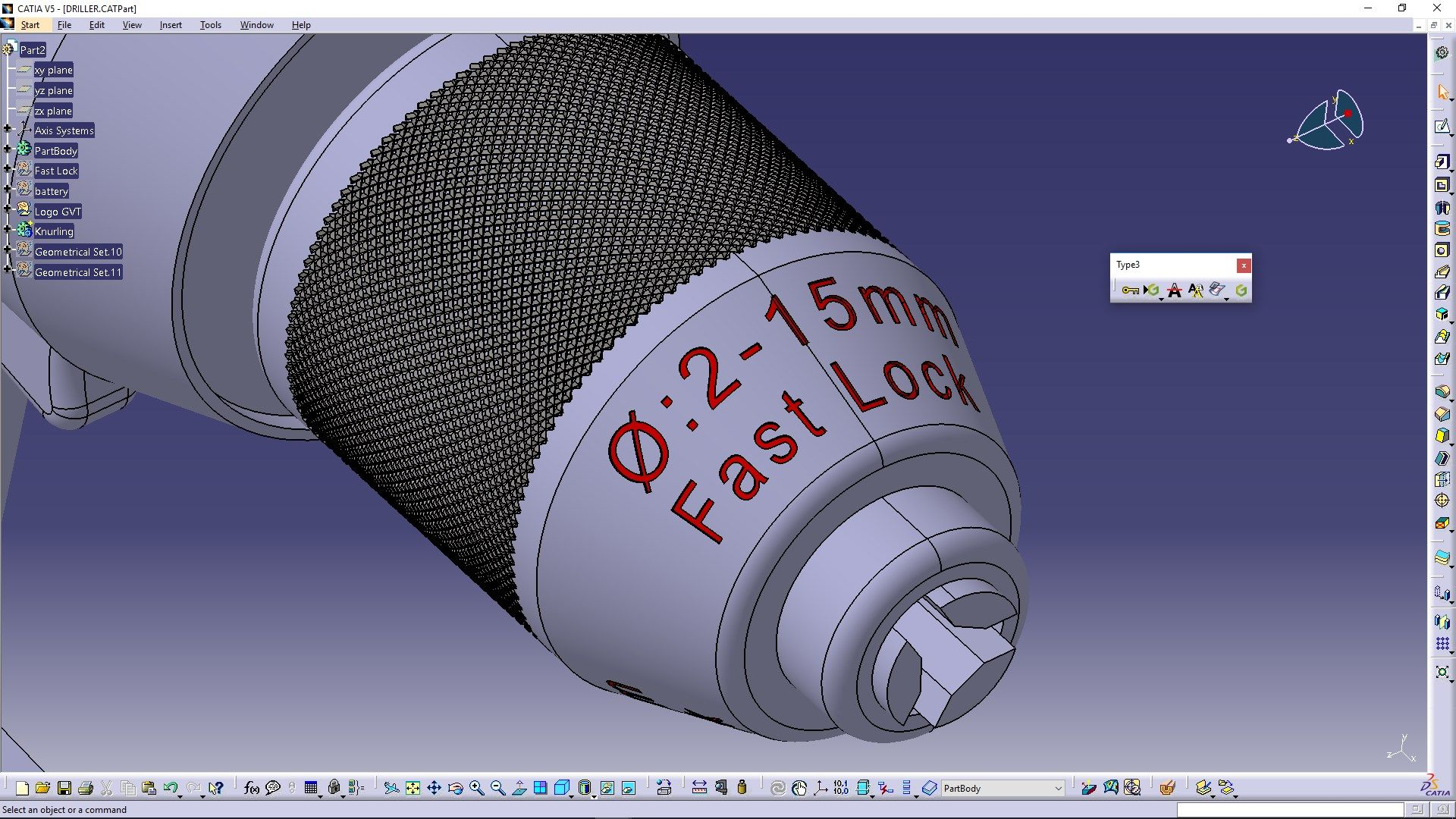This screenshot has width=1456, height=819.
Task: Open the Formula f(x) editor
Action: pyautogui.click(x=252, y=789)
